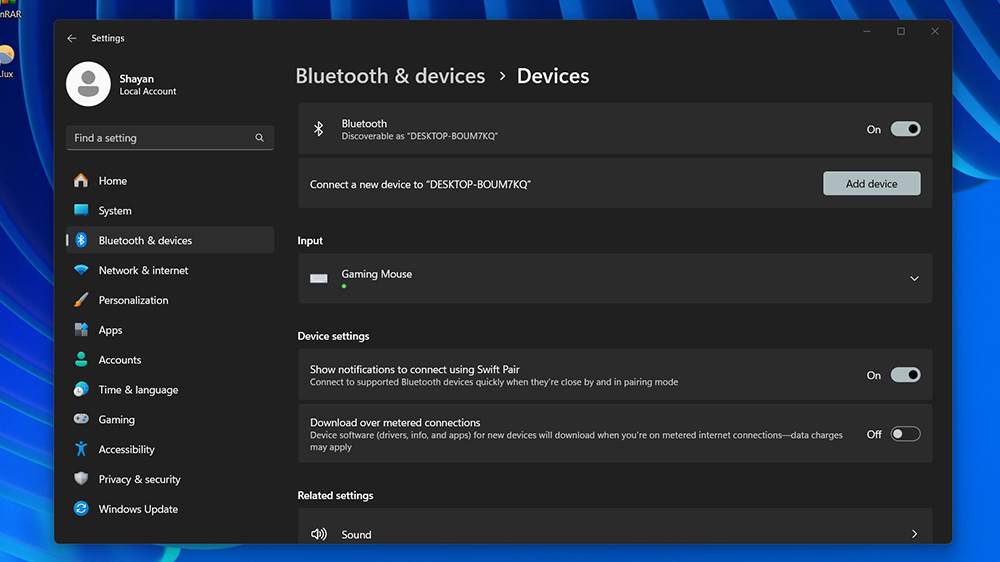Click Bluetooth & devices breadcrumb link
Image resolution: width=1000 pixels, height=562 pixels.
[x=390, y=76]
